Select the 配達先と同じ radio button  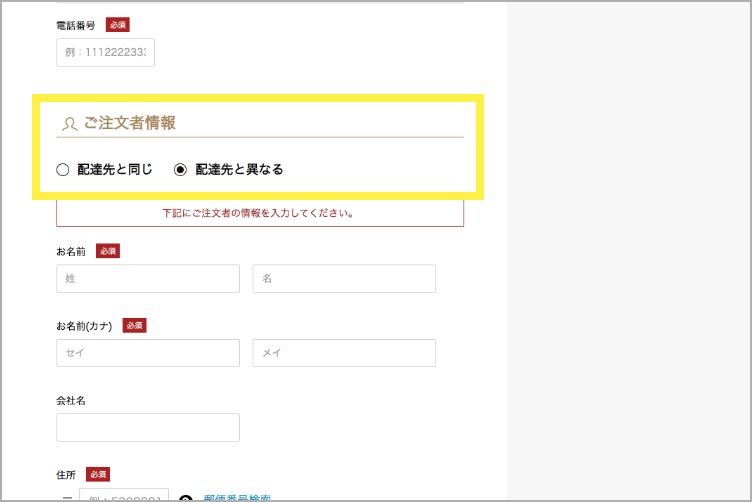pyautogui.click(x=63, y=170)
